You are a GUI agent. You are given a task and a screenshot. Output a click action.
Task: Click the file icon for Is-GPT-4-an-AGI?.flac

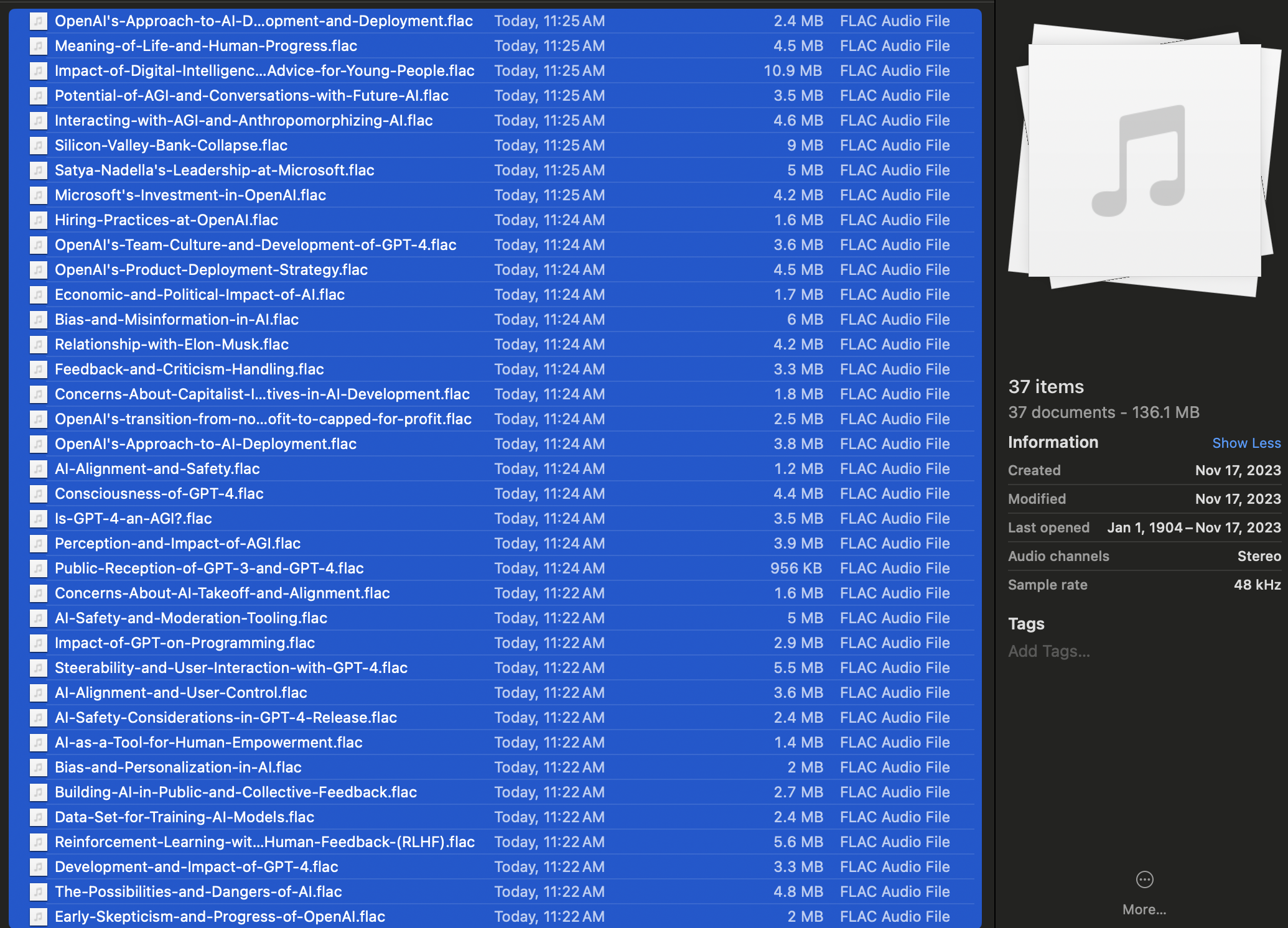coord(39,519)
